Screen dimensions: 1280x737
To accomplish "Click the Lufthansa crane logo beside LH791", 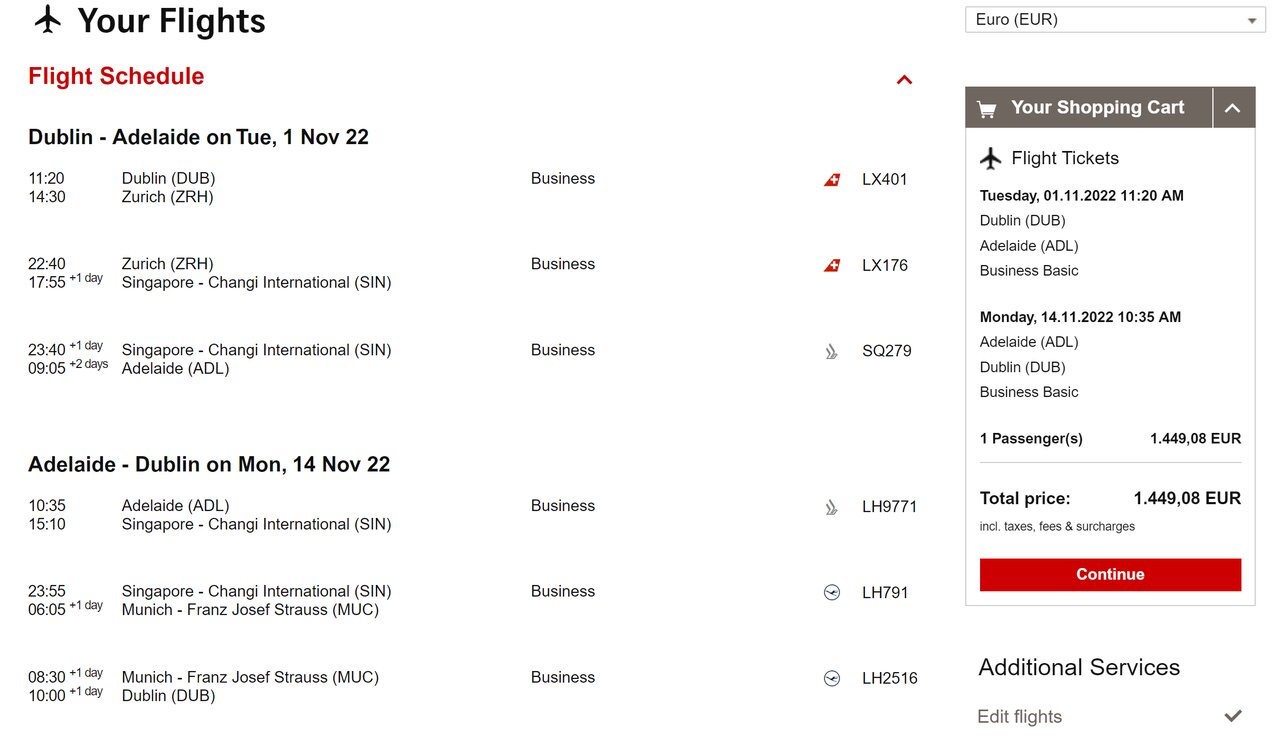I will pyautogui.click(x=832, y=593).
